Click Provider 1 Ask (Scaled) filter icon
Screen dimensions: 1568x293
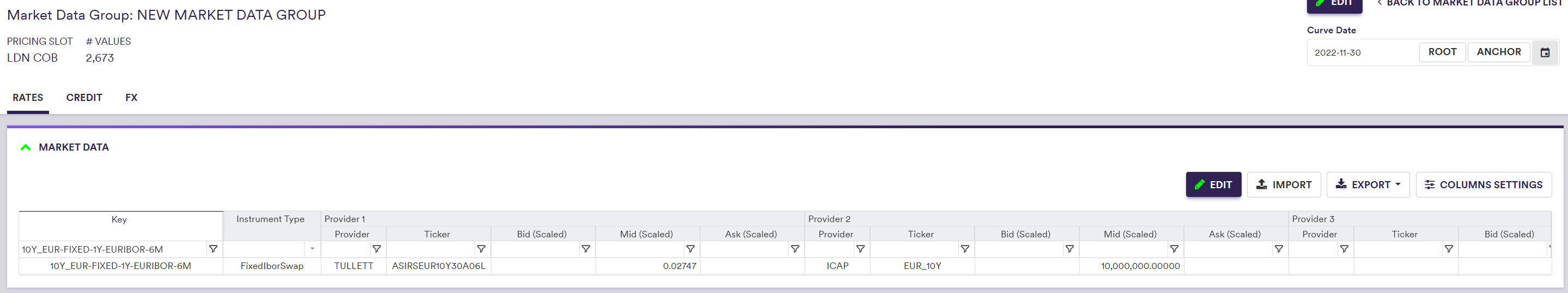tap(795, 249)
